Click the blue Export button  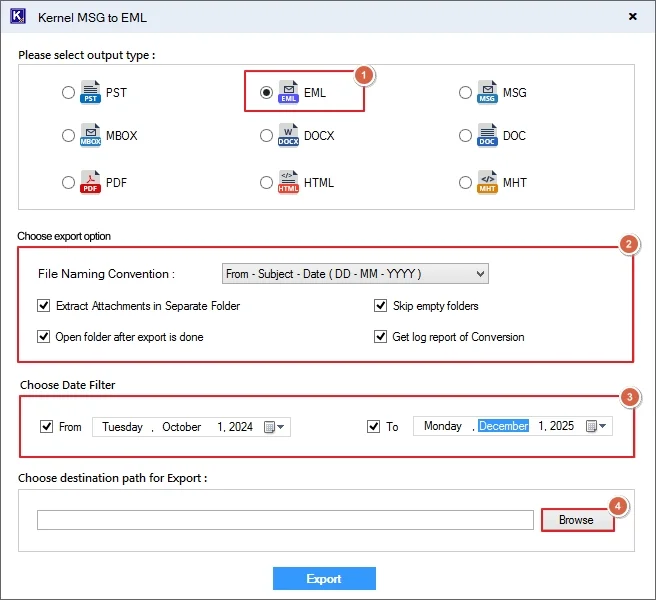point(324,579)
